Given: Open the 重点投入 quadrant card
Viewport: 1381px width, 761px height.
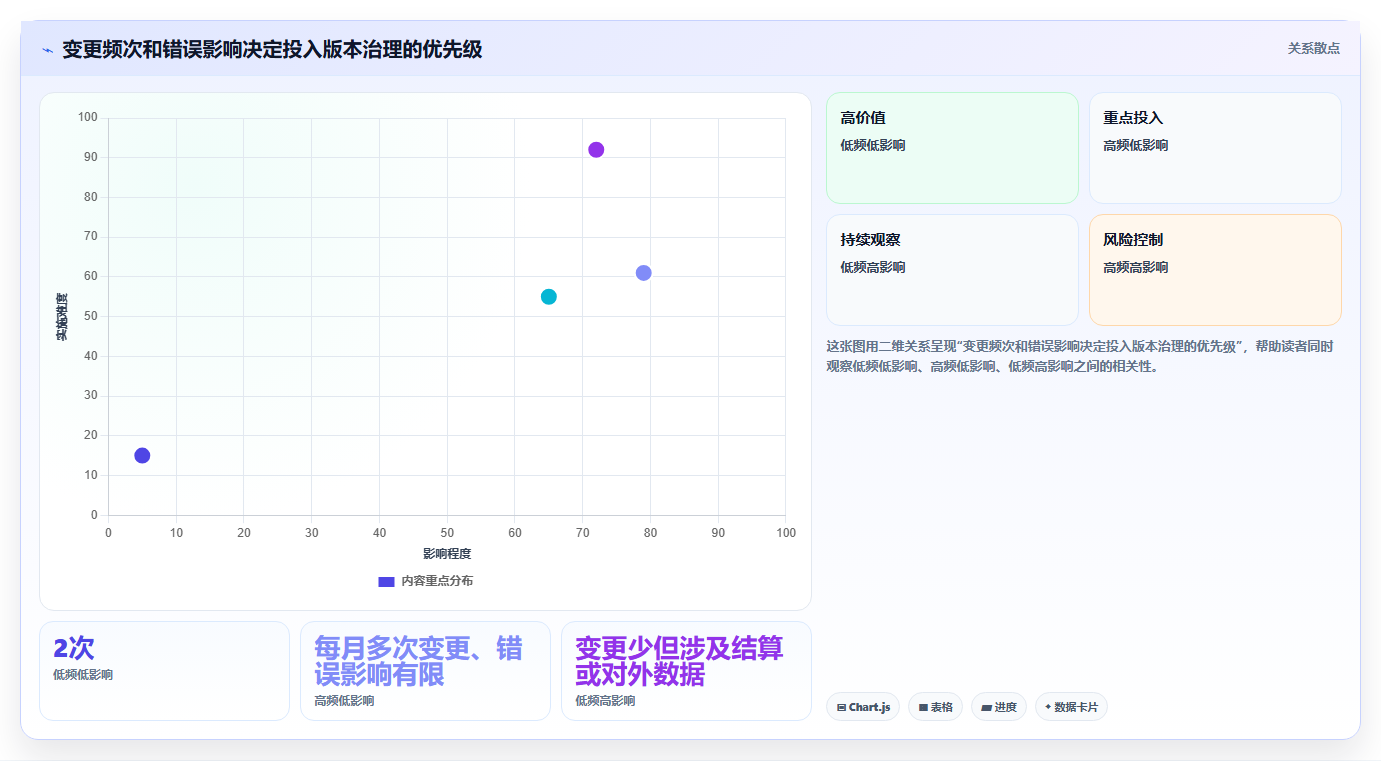Looking at the screenshot, I should [1215, 148].
